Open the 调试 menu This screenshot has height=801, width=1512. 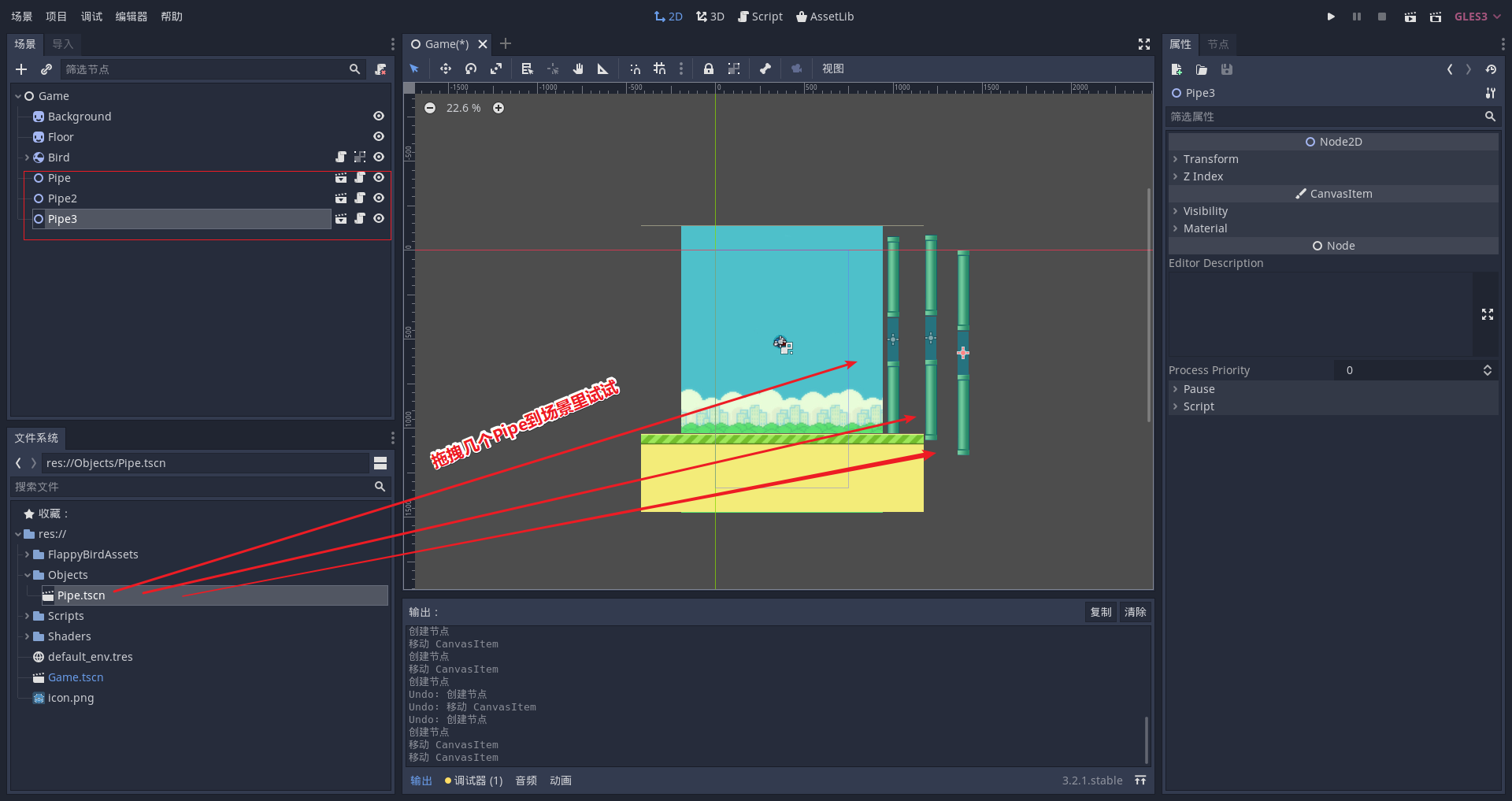(x=91, y=17)
